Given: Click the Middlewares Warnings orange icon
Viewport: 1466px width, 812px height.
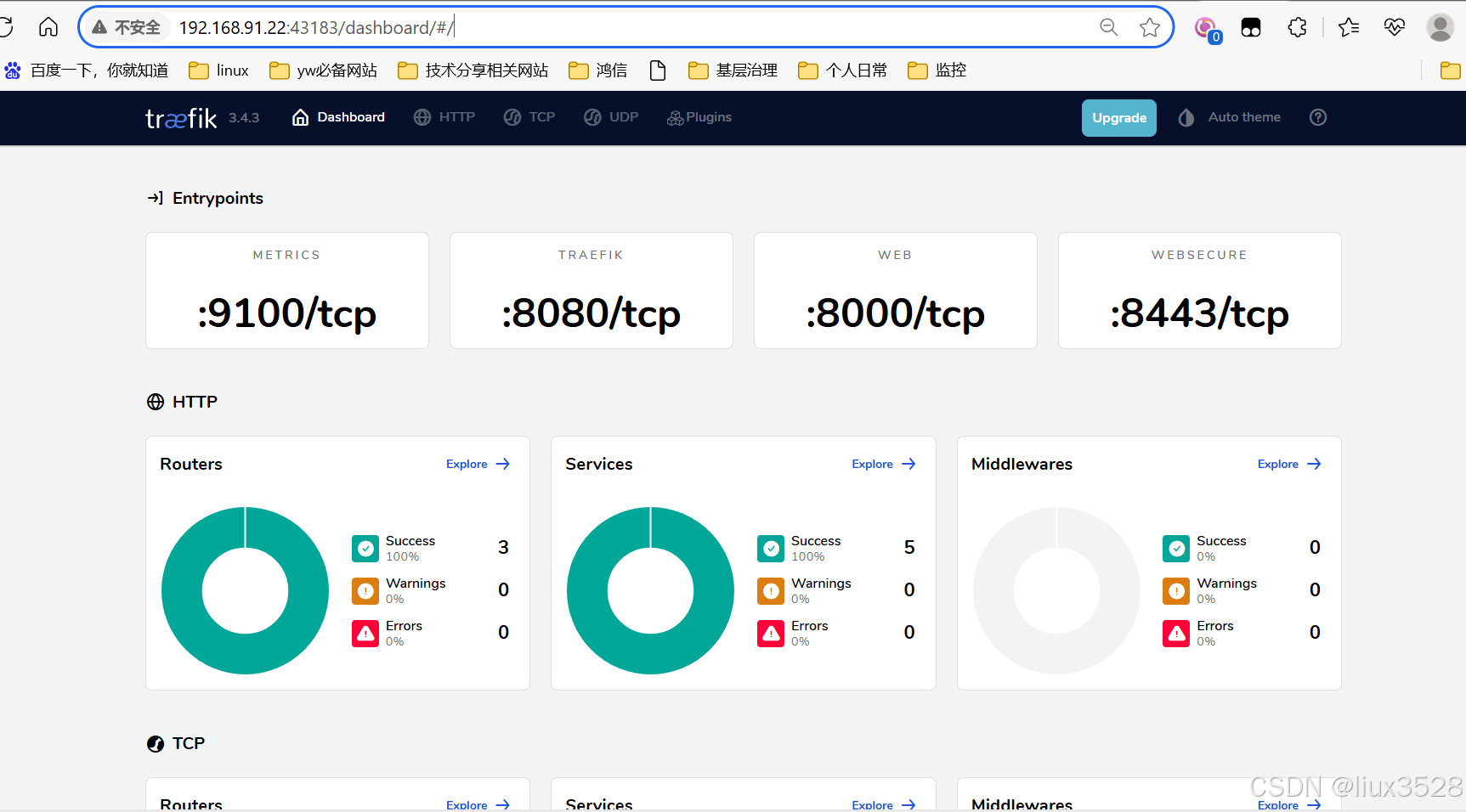Looking at the screenshot, I should click(1176, 591).
